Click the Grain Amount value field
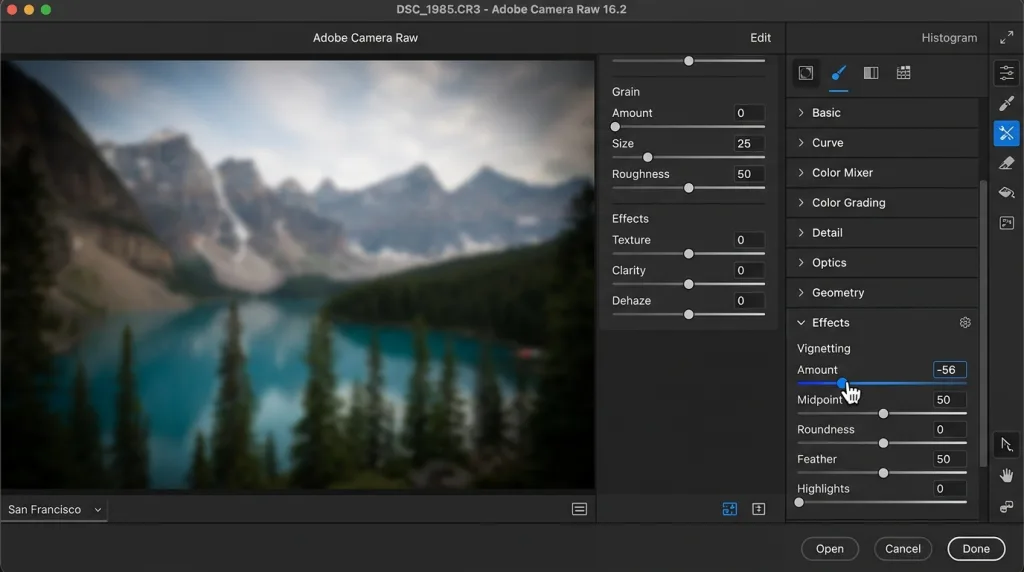 [x=748, y=113]
